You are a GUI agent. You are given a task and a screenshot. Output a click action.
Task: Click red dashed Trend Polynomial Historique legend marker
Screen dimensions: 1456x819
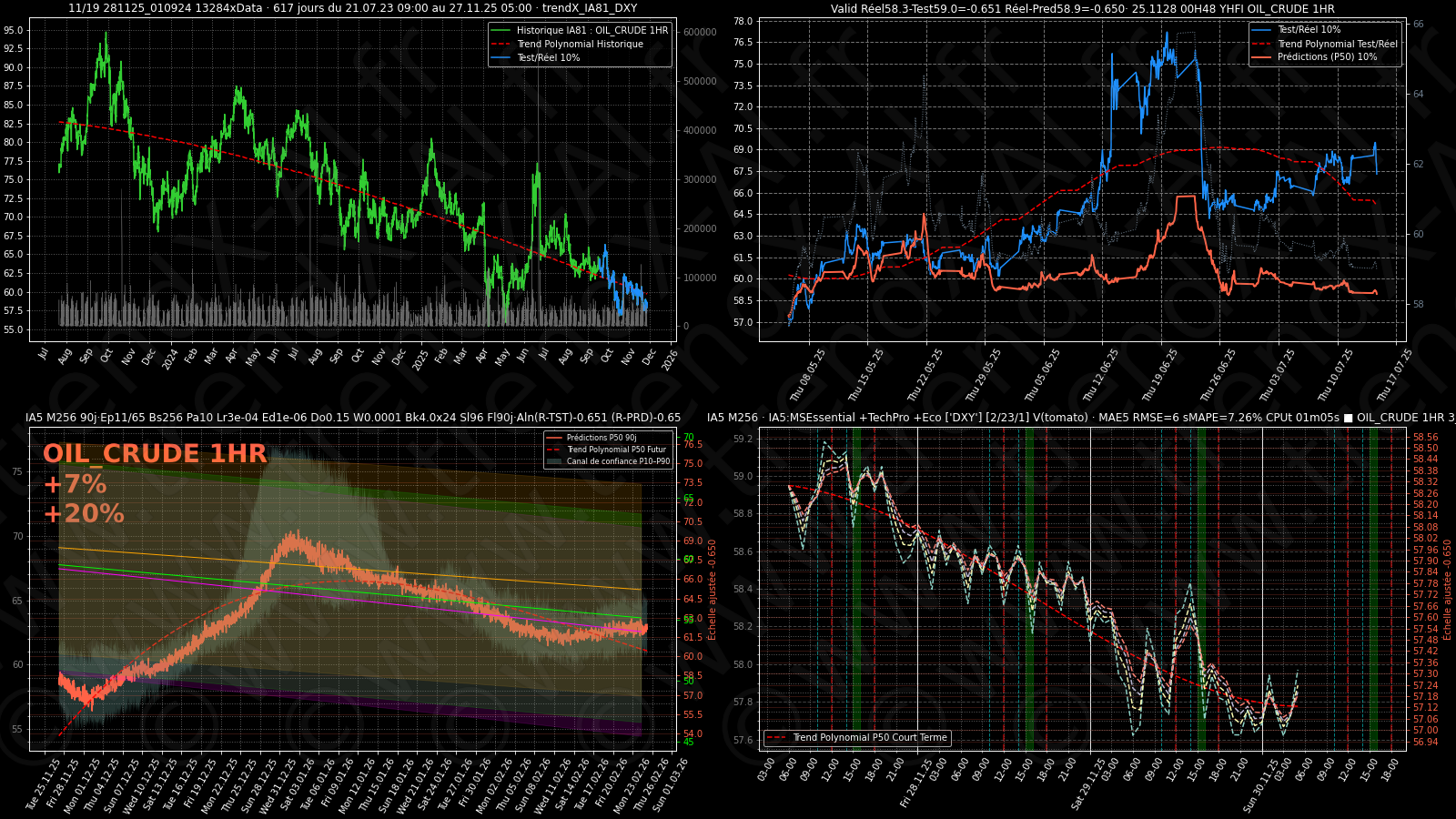500,45
